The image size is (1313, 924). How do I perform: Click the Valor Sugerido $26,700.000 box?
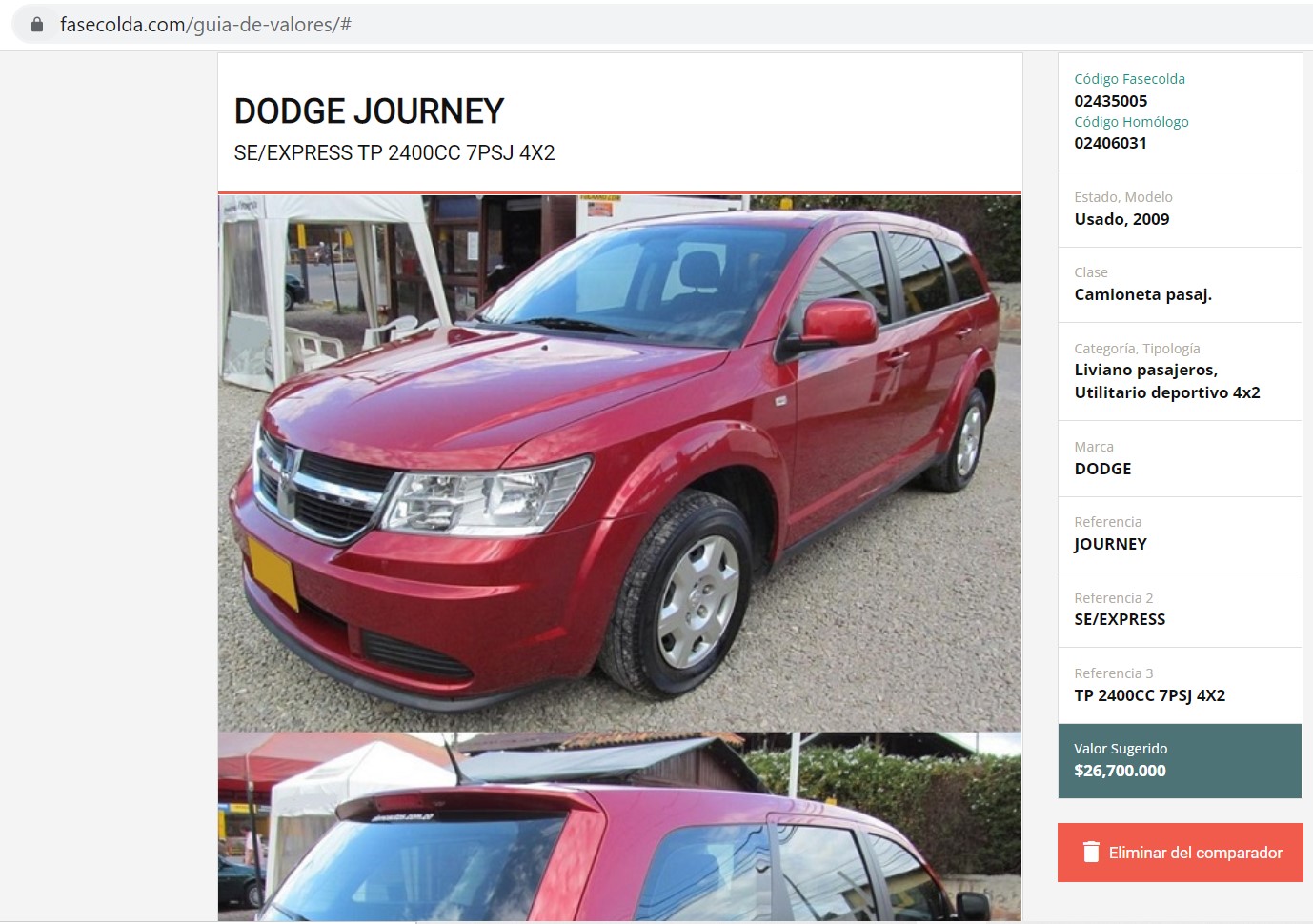pos(1180,760)
